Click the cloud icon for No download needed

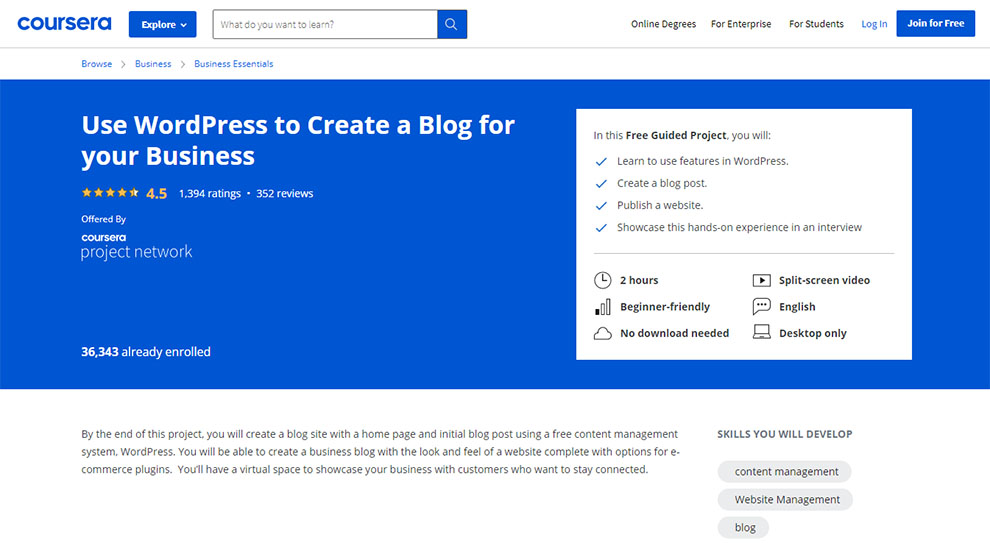(x=602, y=333)
